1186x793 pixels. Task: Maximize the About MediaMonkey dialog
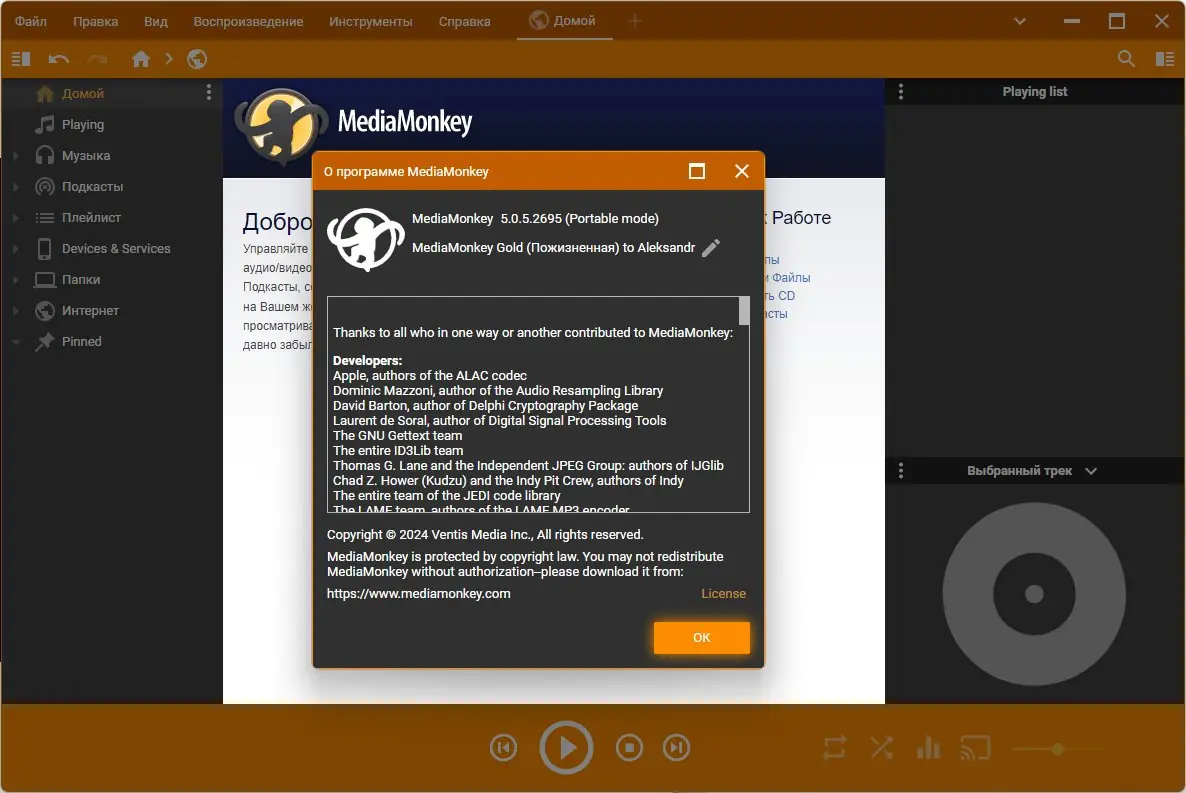pos(697,171)
